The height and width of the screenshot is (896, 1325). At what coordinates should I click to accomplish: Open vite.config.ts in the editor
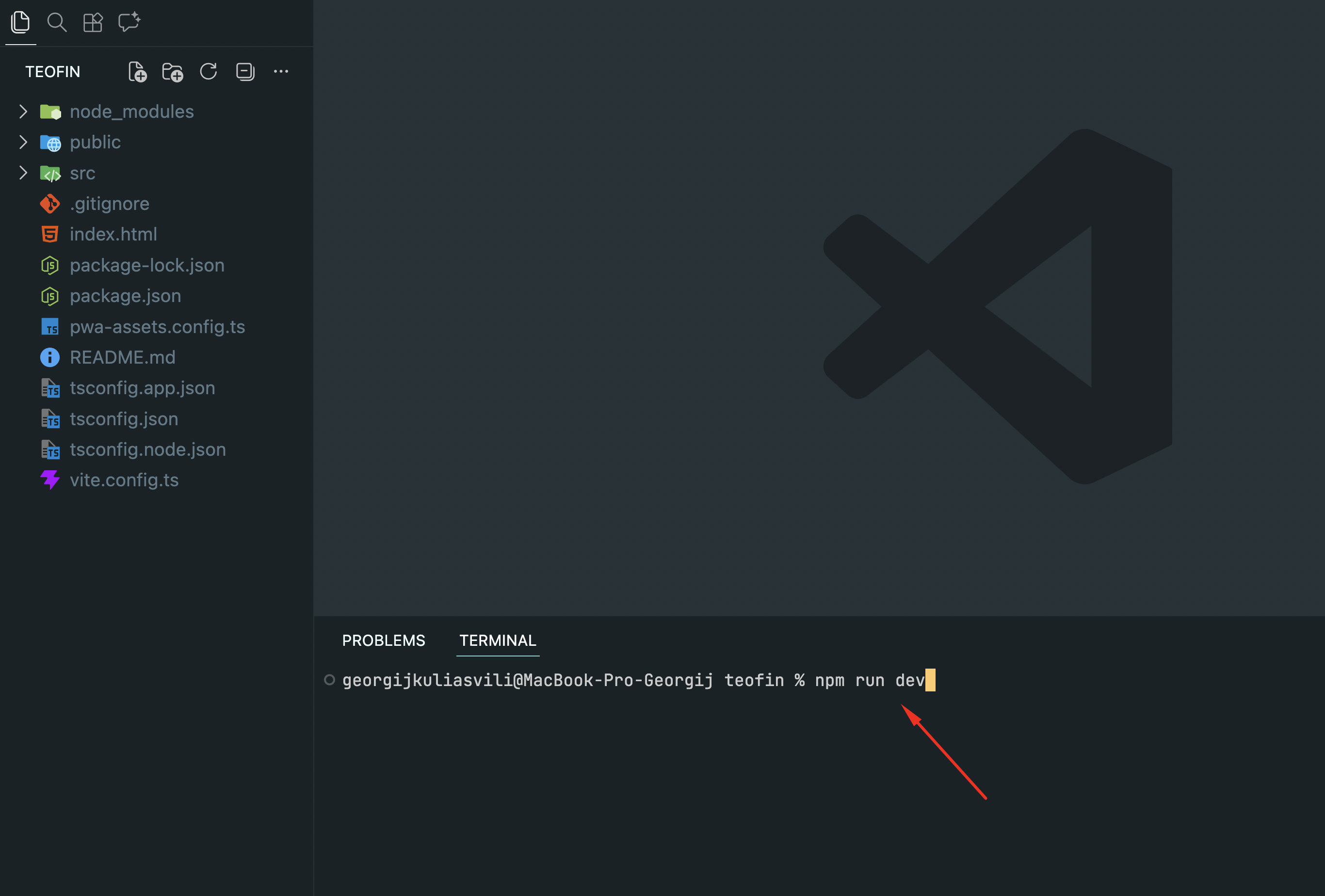click(124, 480)
